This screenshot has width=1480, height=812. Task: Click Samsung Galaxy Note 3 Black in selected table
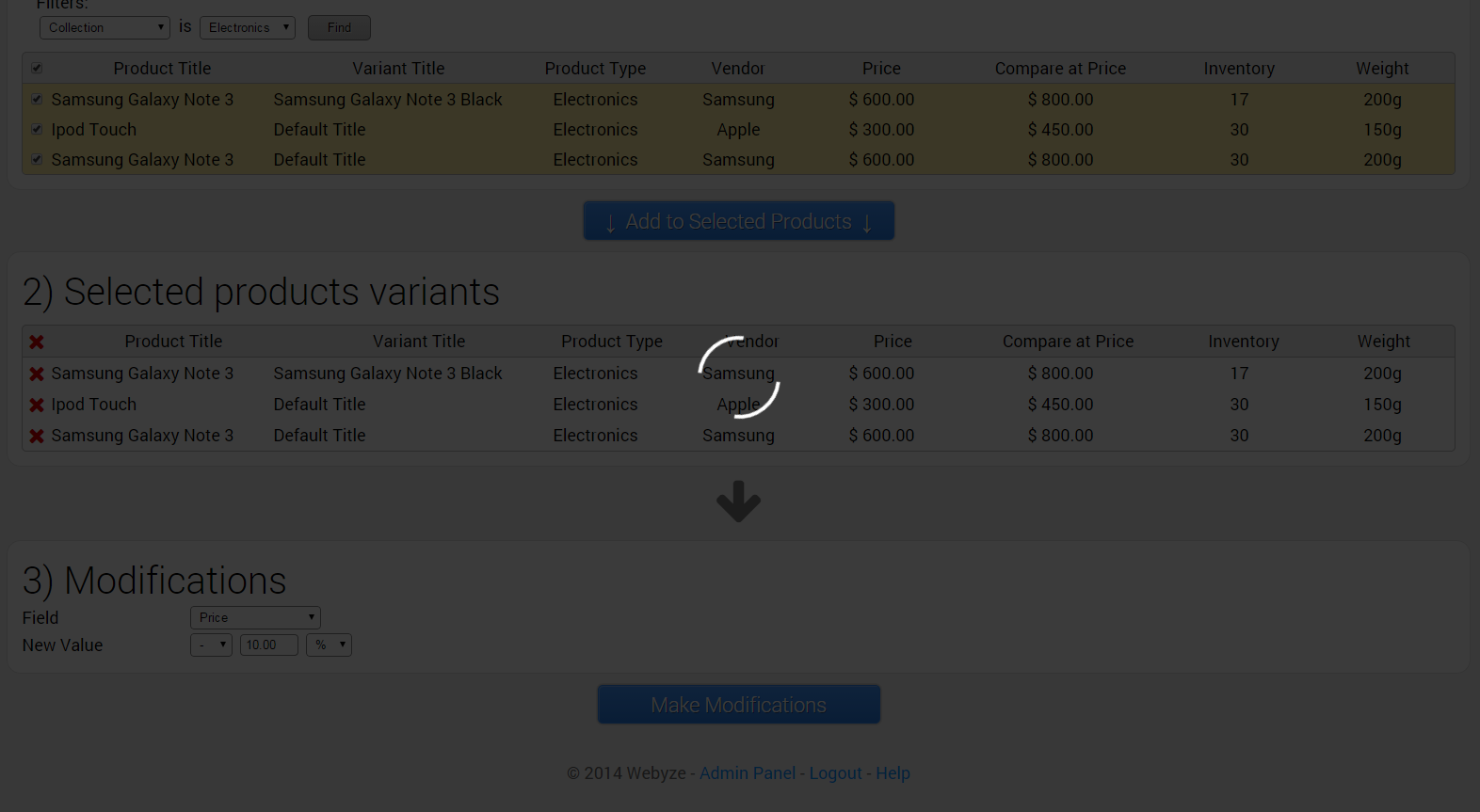pos(388,374)
